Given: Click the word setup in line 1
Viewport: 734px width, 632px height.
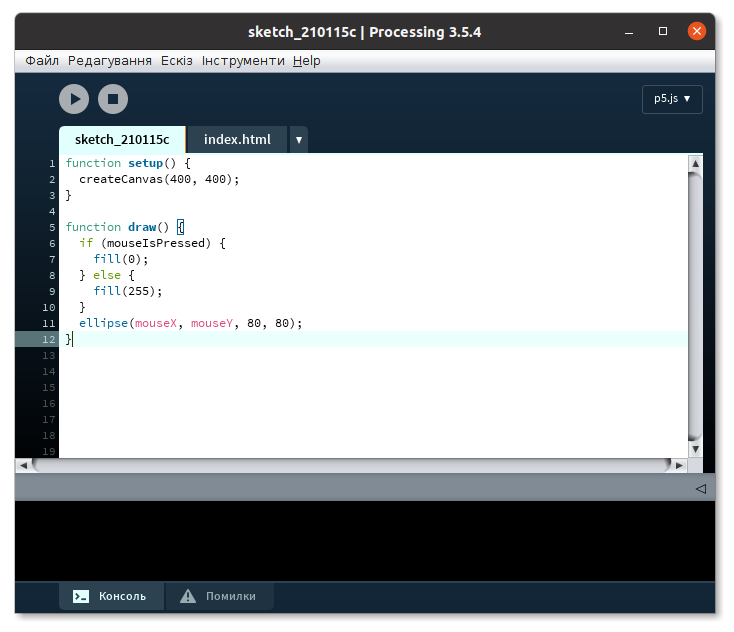Looking at the screenshot, I should tap(146, 163).
